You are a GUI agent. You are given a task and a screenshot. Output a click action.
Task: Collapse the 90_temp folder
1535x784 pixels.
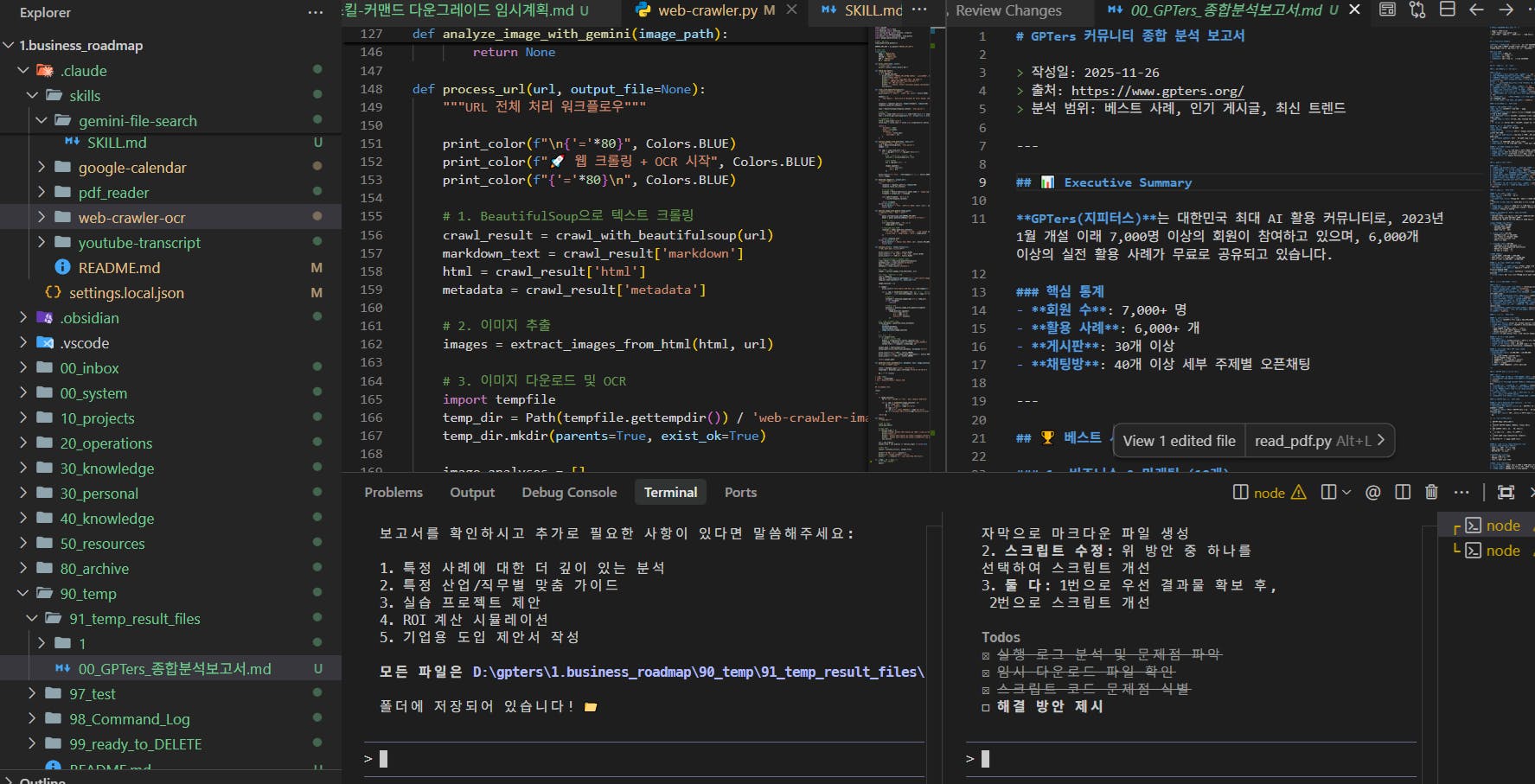23,593
